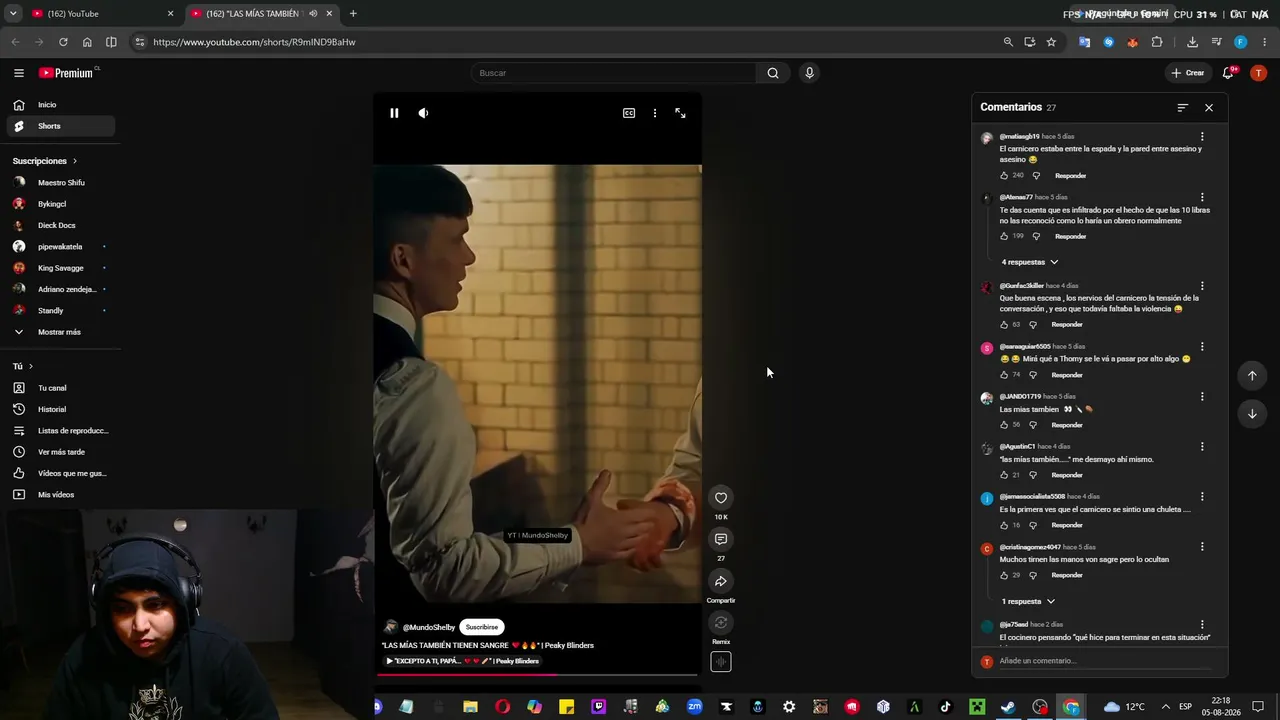Expand the 1 respuesta reply

1028,601
